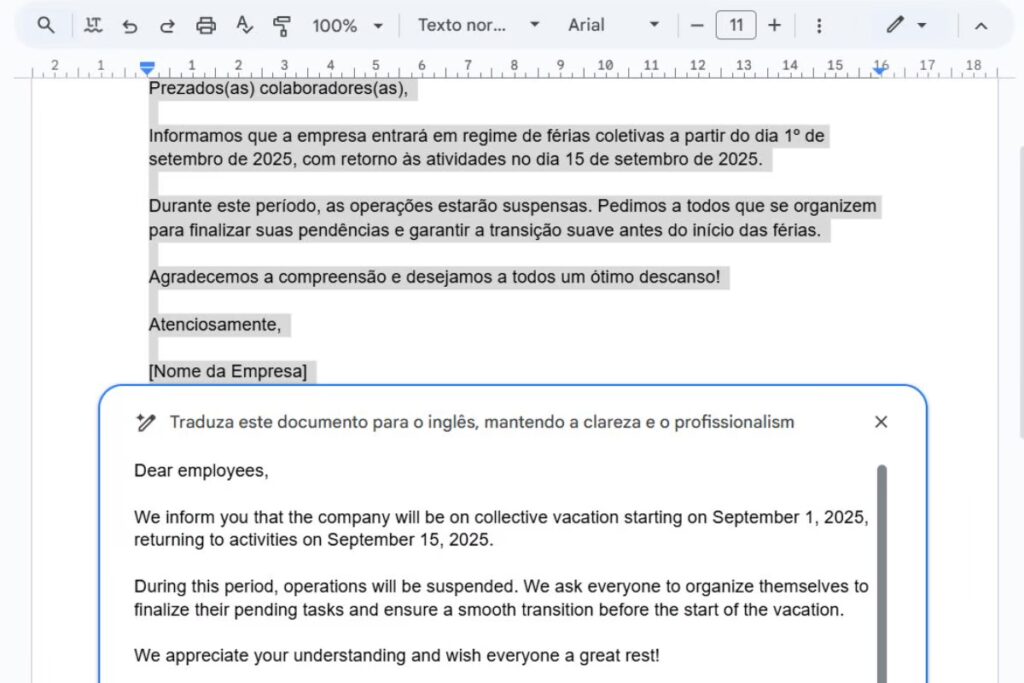Click 'Prezados(as) colaboradores(as),' line

tap(278, 88)
